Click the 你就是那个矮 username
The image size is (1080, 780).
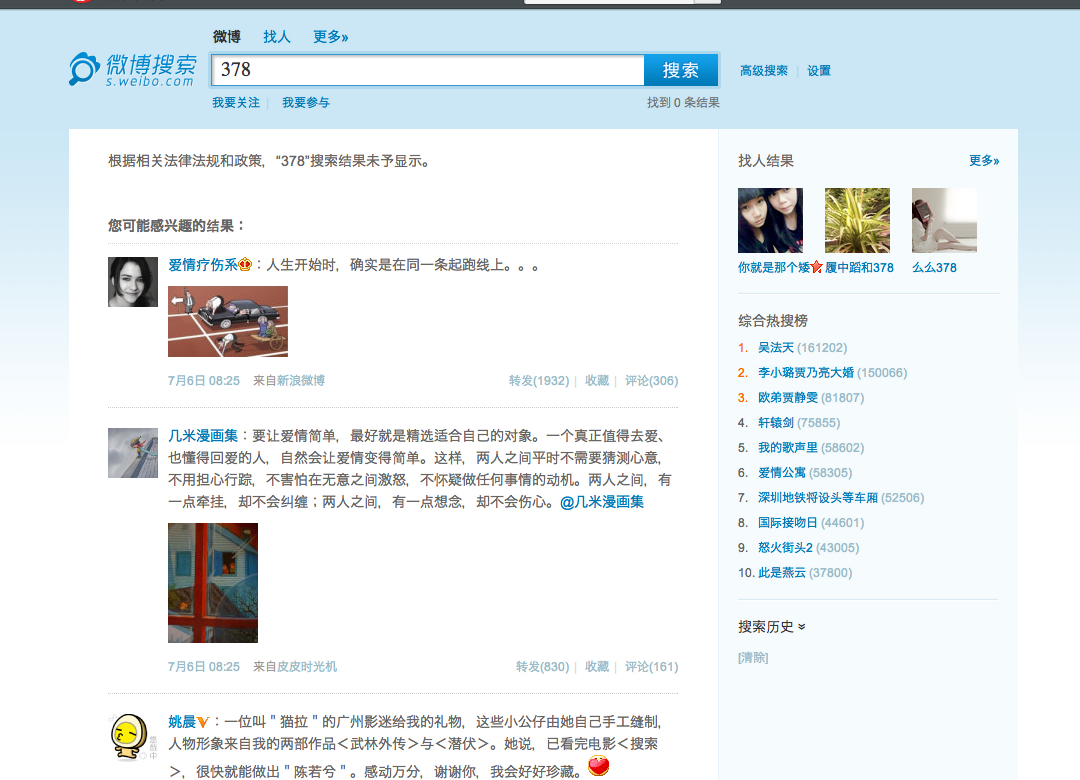774,267
